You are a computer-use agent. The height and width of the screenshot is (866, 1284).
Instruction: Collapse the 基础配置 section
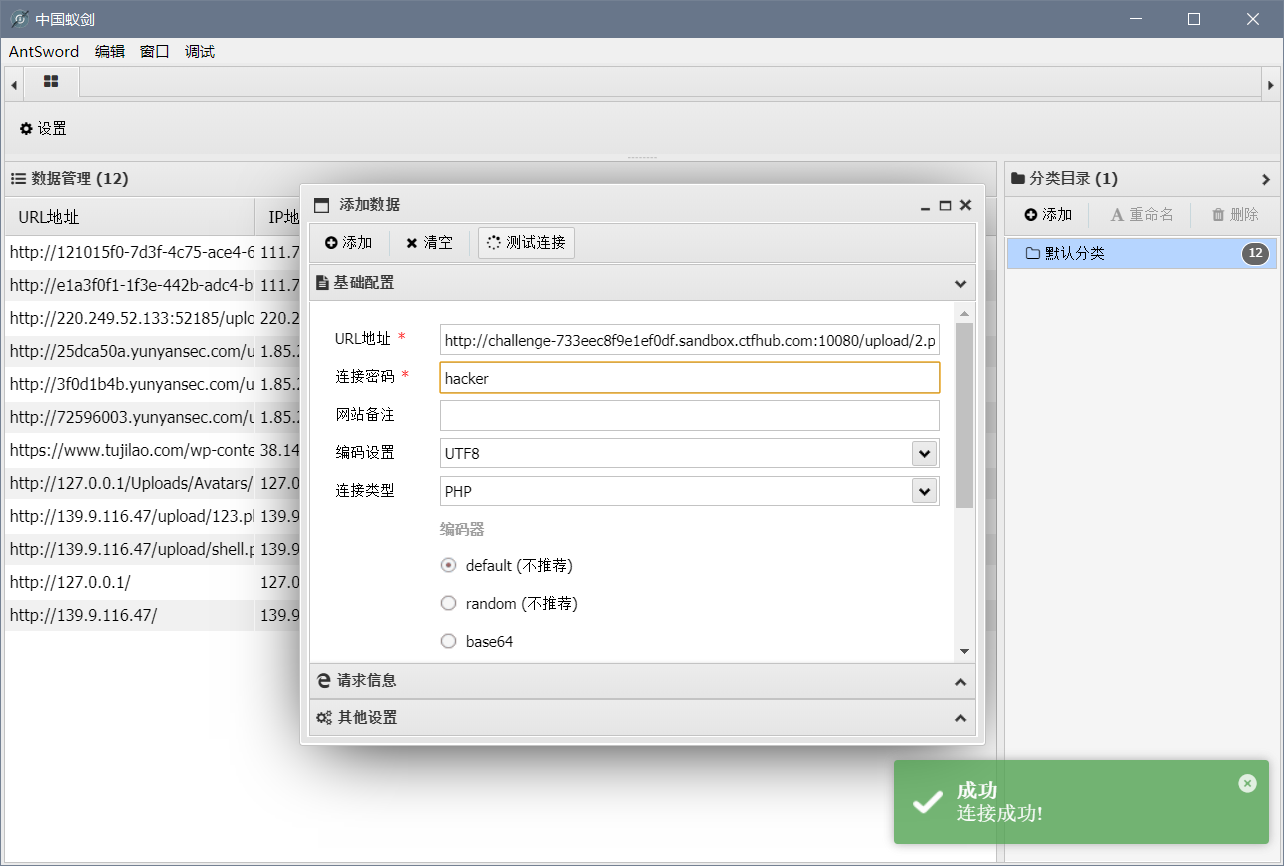tap(959, 283)
